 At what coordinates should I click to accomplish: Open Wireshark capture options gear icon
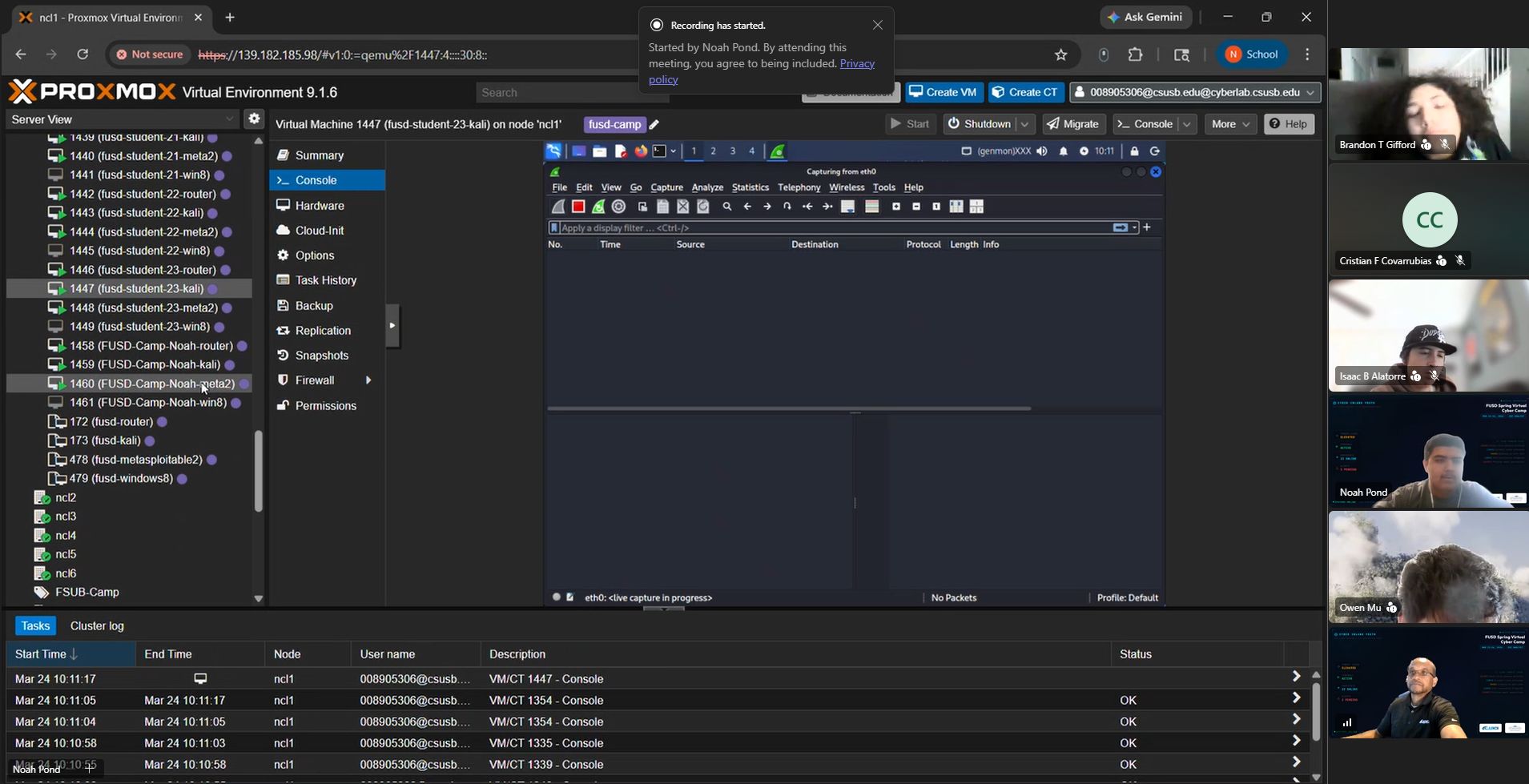coord(618,207)
